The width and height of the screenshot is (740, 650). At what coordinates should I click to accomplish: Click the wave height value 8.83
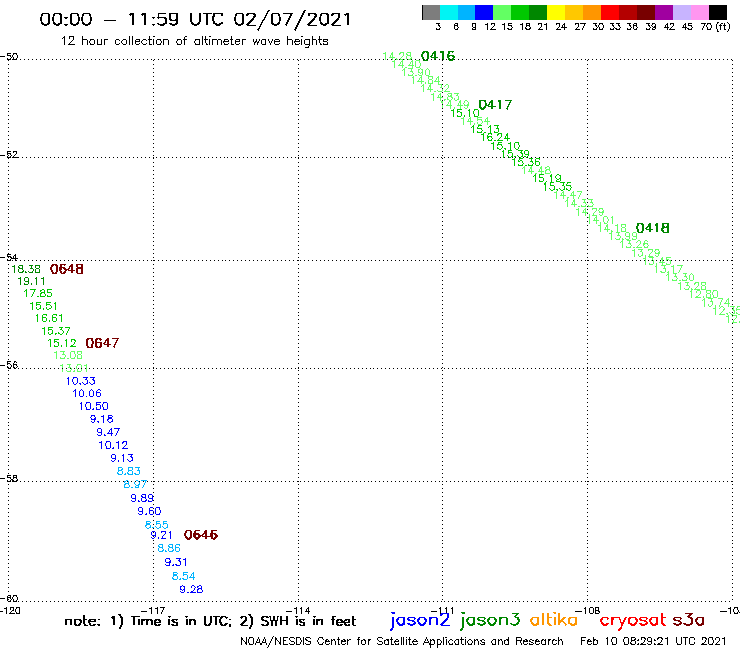(128, 471)
